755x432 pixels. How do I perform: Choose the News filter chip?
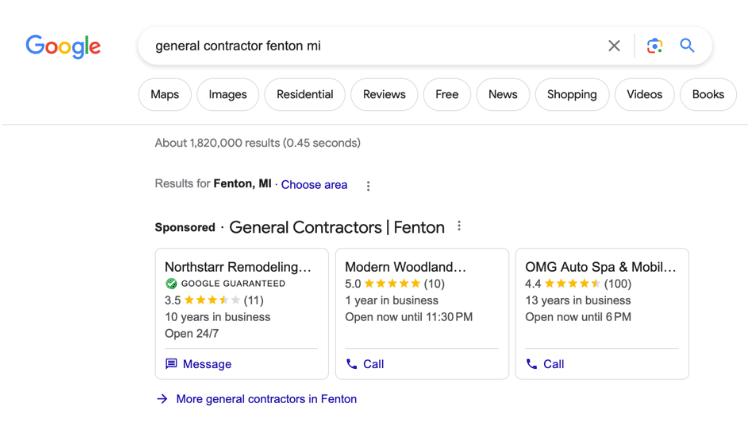[503, 95]
